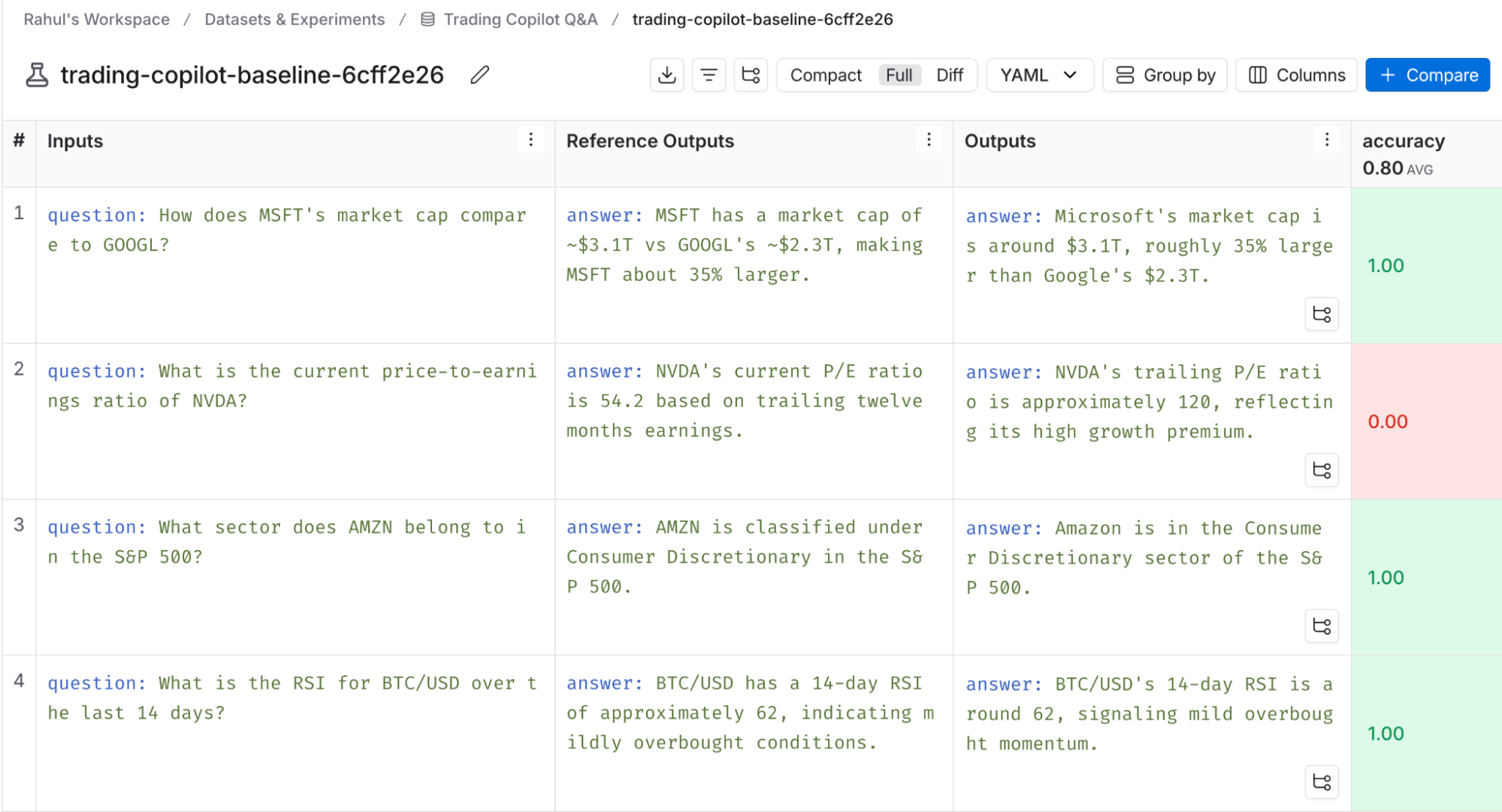This screenshot has width=1502, height=812.
Task: Select the Full view mode
Action: tap(899, 75)
